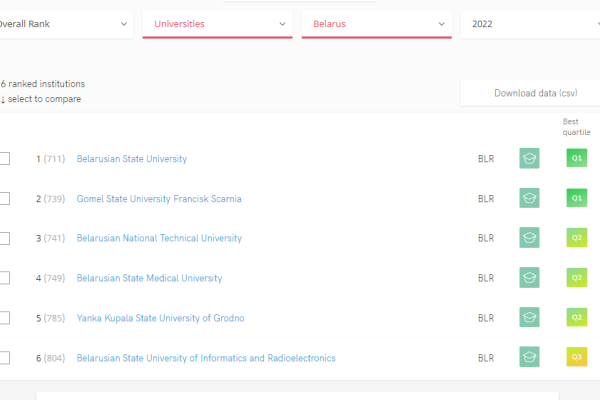The width and height of the screenshot is (600, 400).
Task: Open the Overall Rank dropdown
Action: (x=65, y=23)
